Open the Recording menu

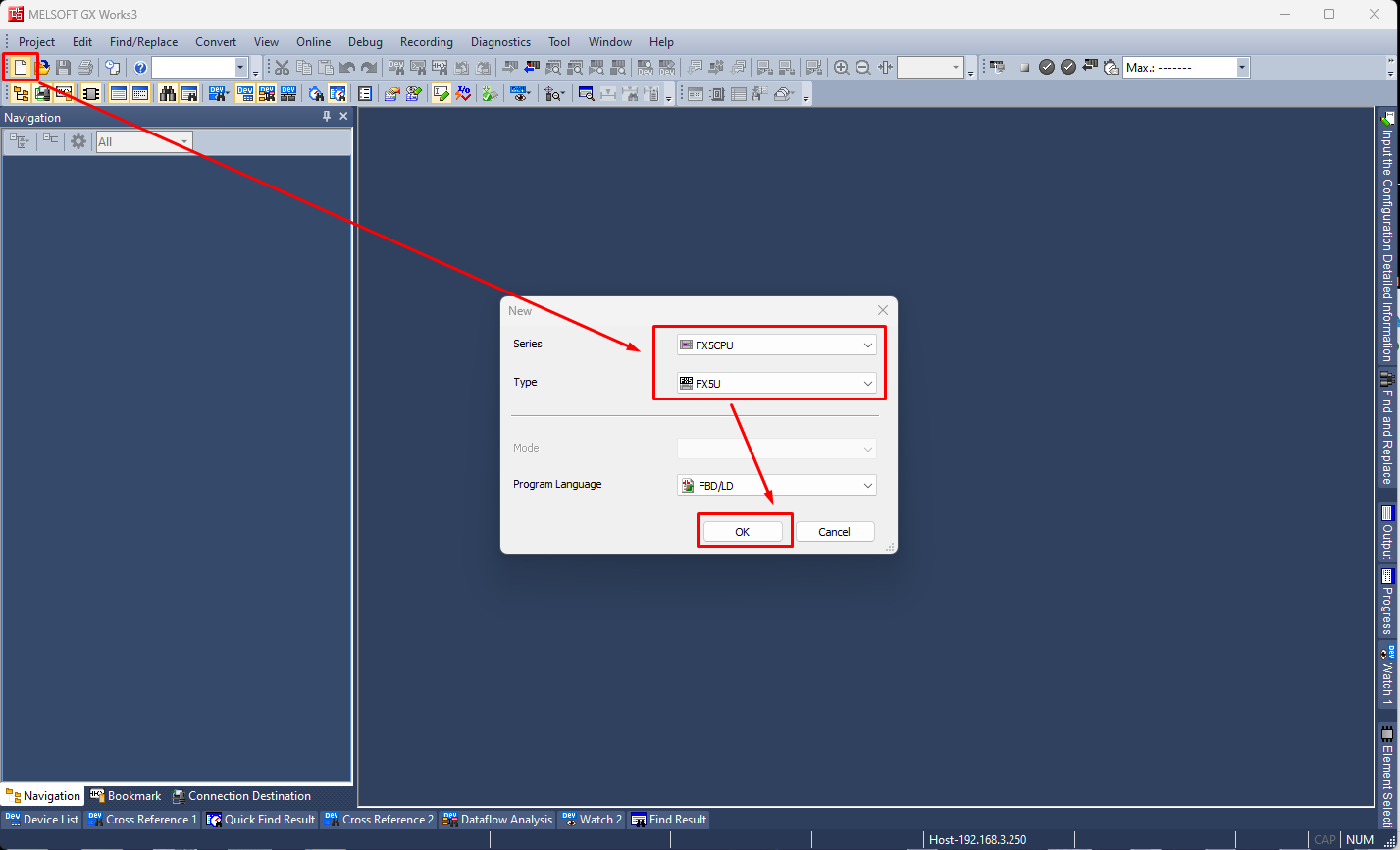tap(427, 42)
